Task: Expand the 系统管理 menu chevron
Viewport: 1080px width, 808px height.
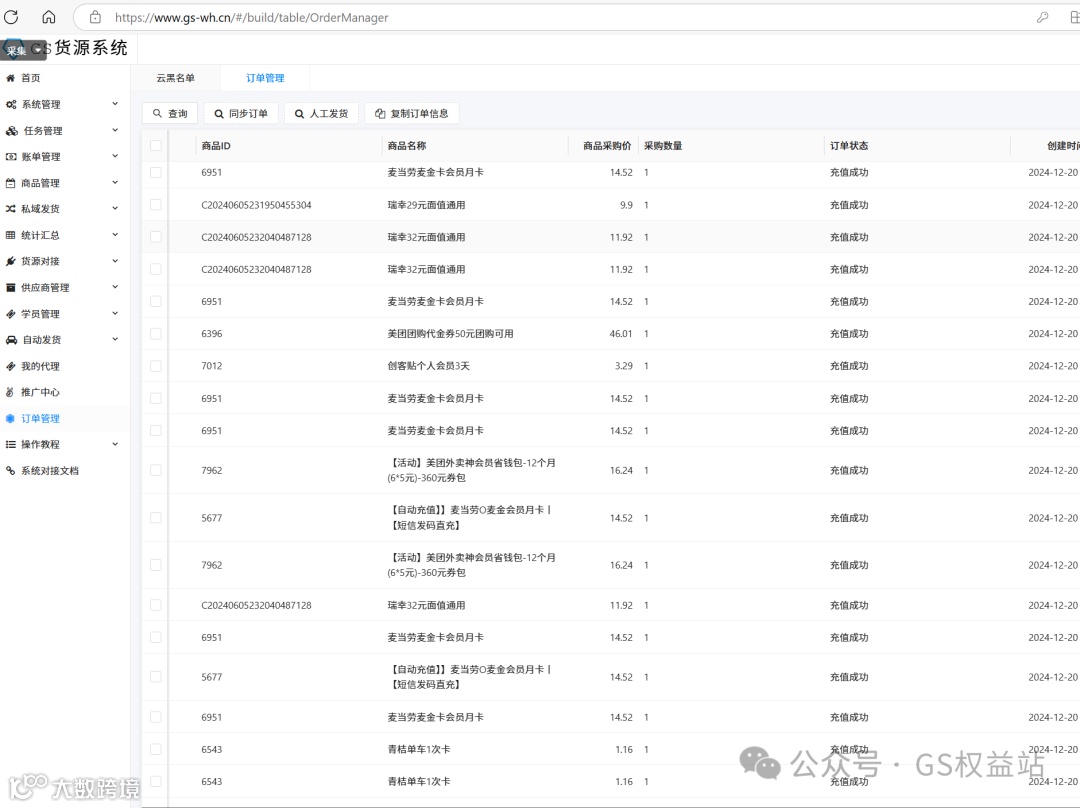Action: [x=115, y=104]
